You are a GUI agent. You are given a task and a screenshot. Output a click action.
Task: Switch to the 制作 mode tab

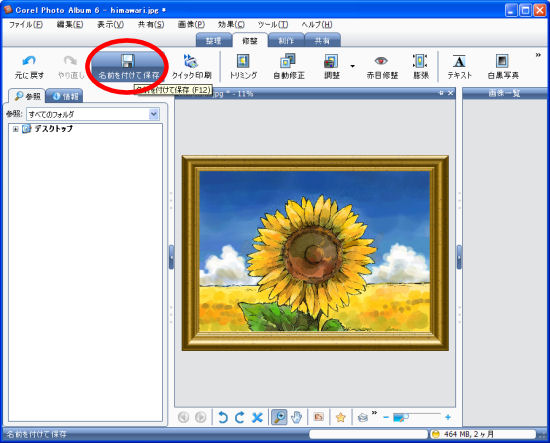(286, 40)
